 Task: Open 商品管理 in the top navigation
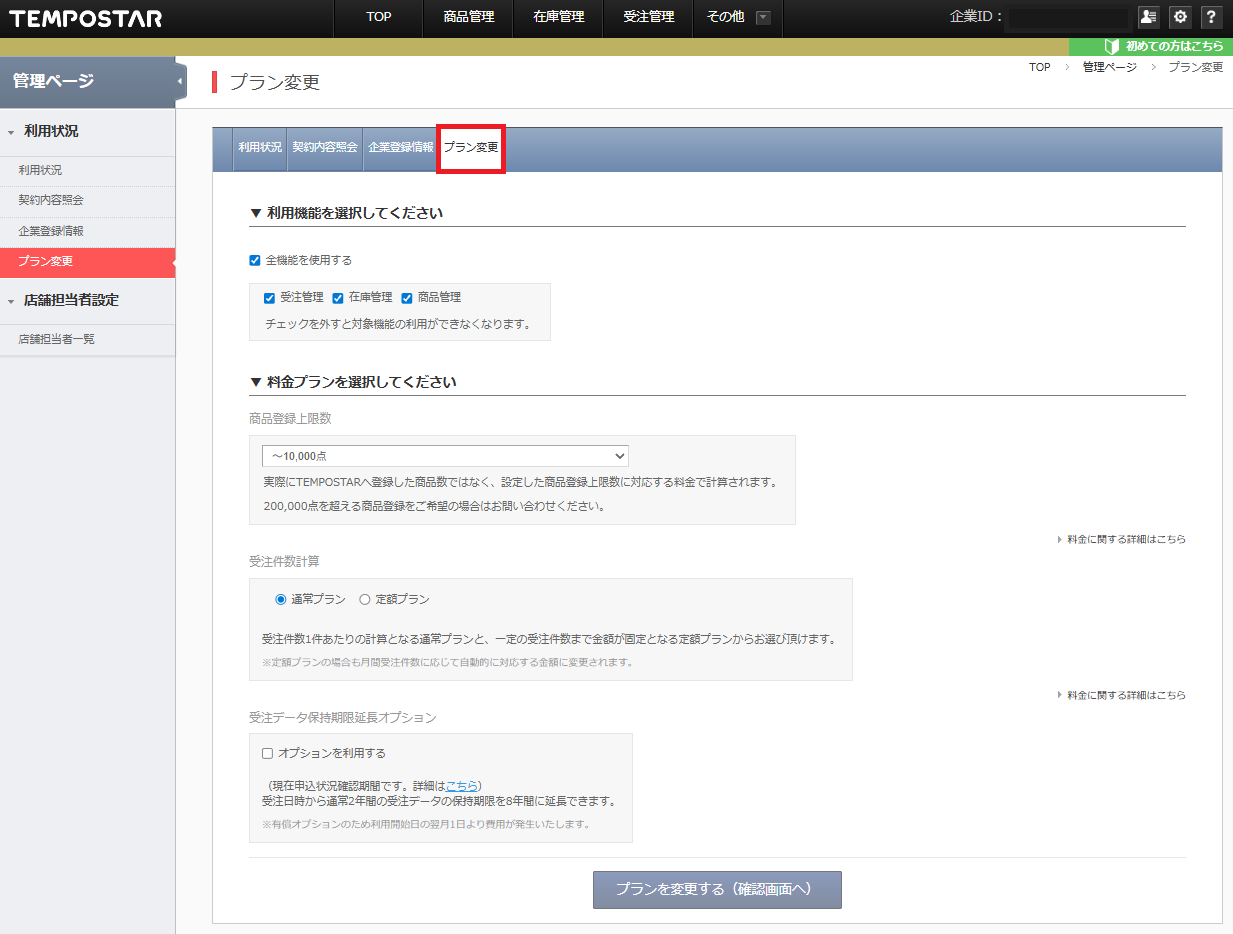point(468,18)
